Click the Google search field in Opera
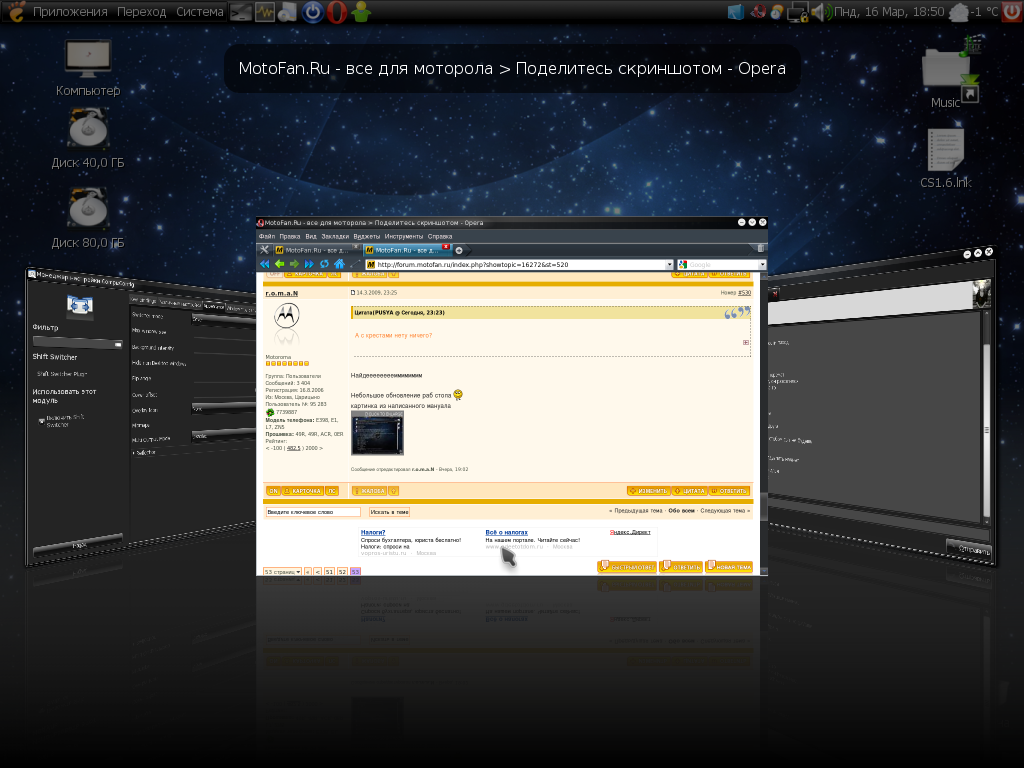 point(722,264)
